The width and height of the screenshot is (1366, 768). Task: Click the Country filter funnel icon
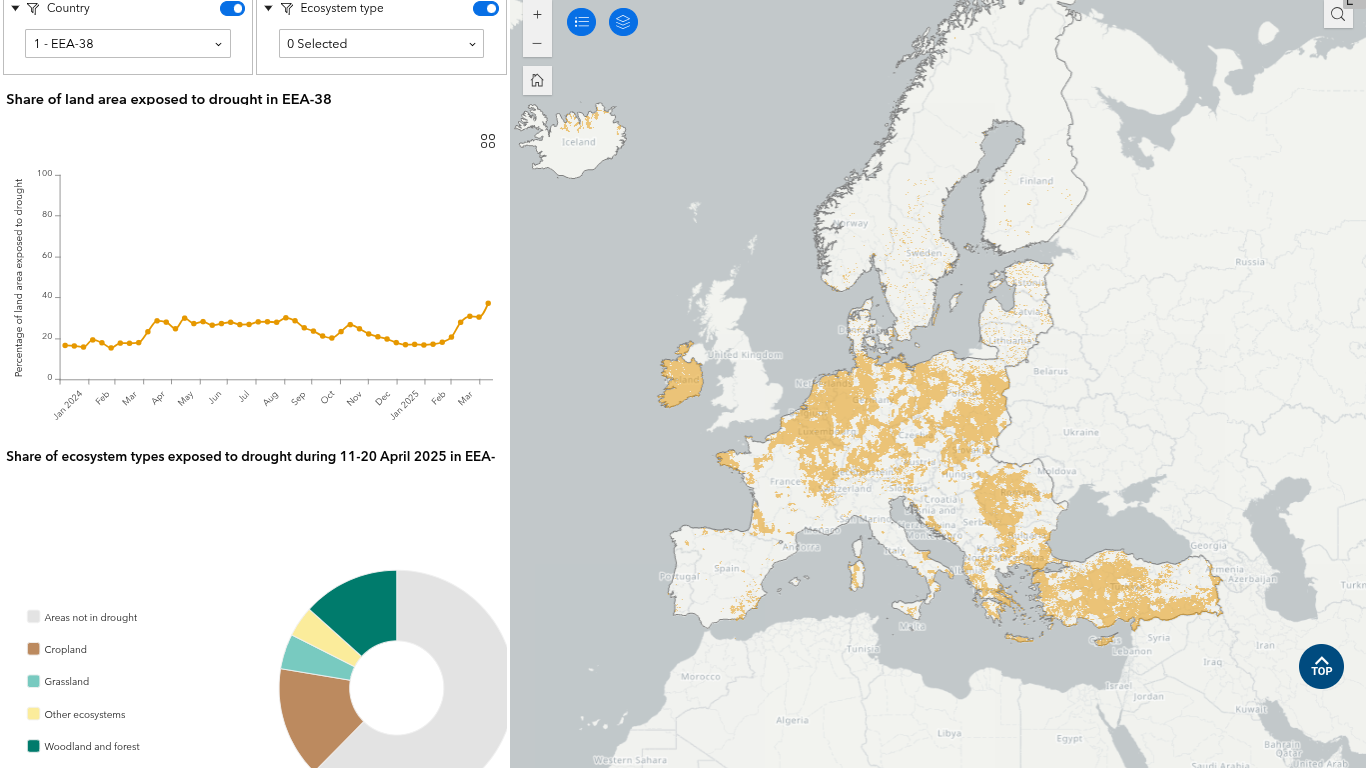[x=33, y=9]
